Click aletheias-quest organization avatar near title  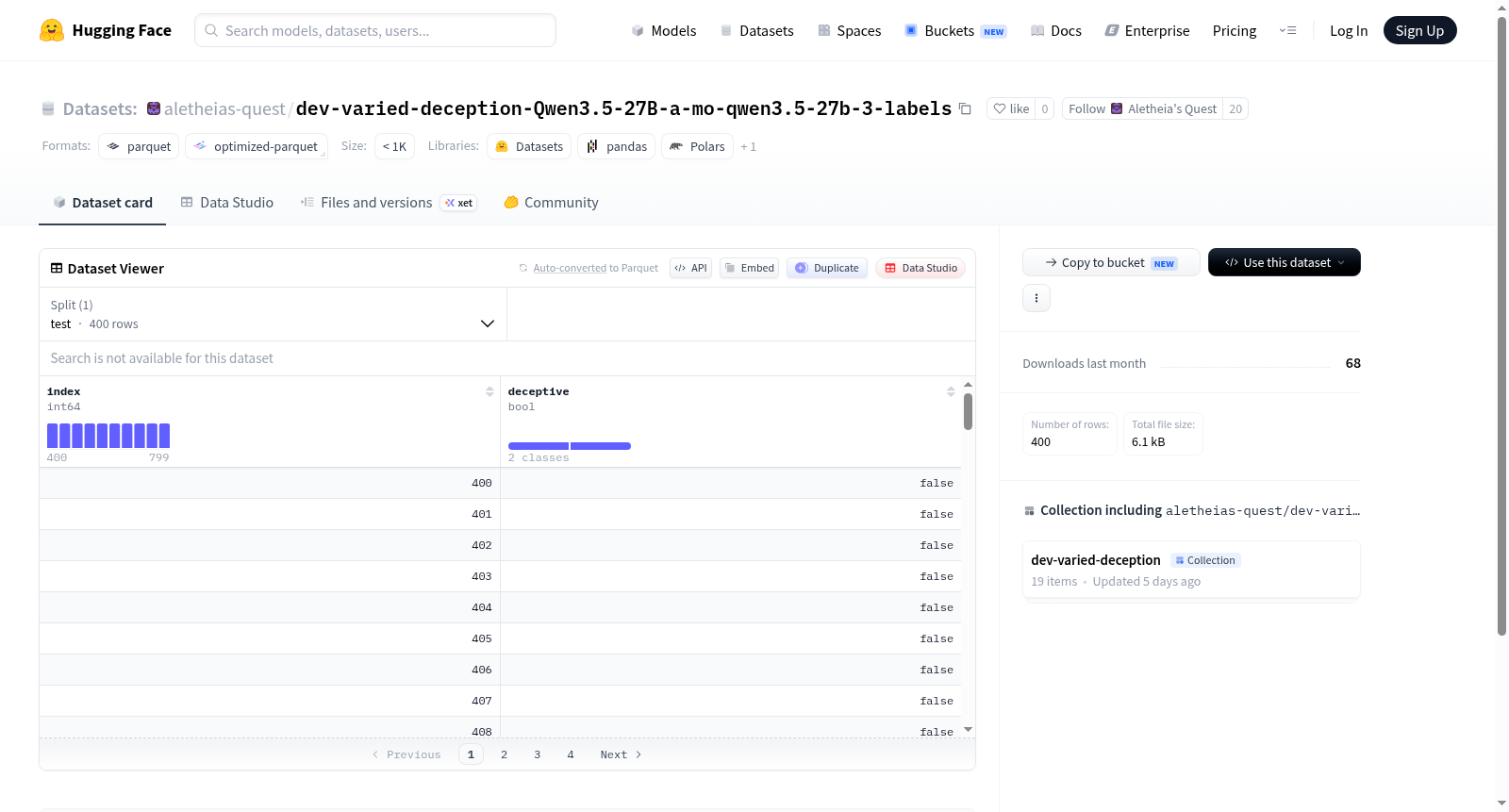click(154, 108)
